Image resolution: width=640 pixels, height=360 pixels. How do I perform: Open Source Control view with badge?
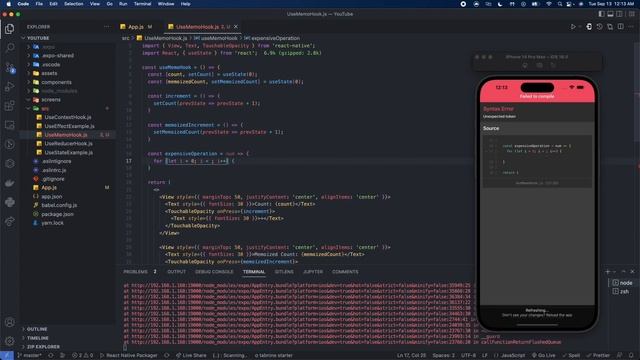click(x=9, y=67)
